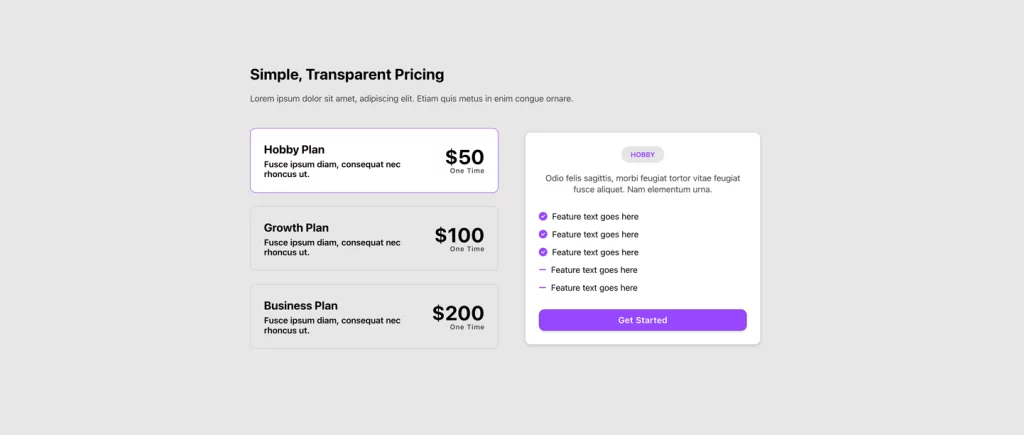Click the "Odio felis sagittis" description paragraph

coord(642,183)
